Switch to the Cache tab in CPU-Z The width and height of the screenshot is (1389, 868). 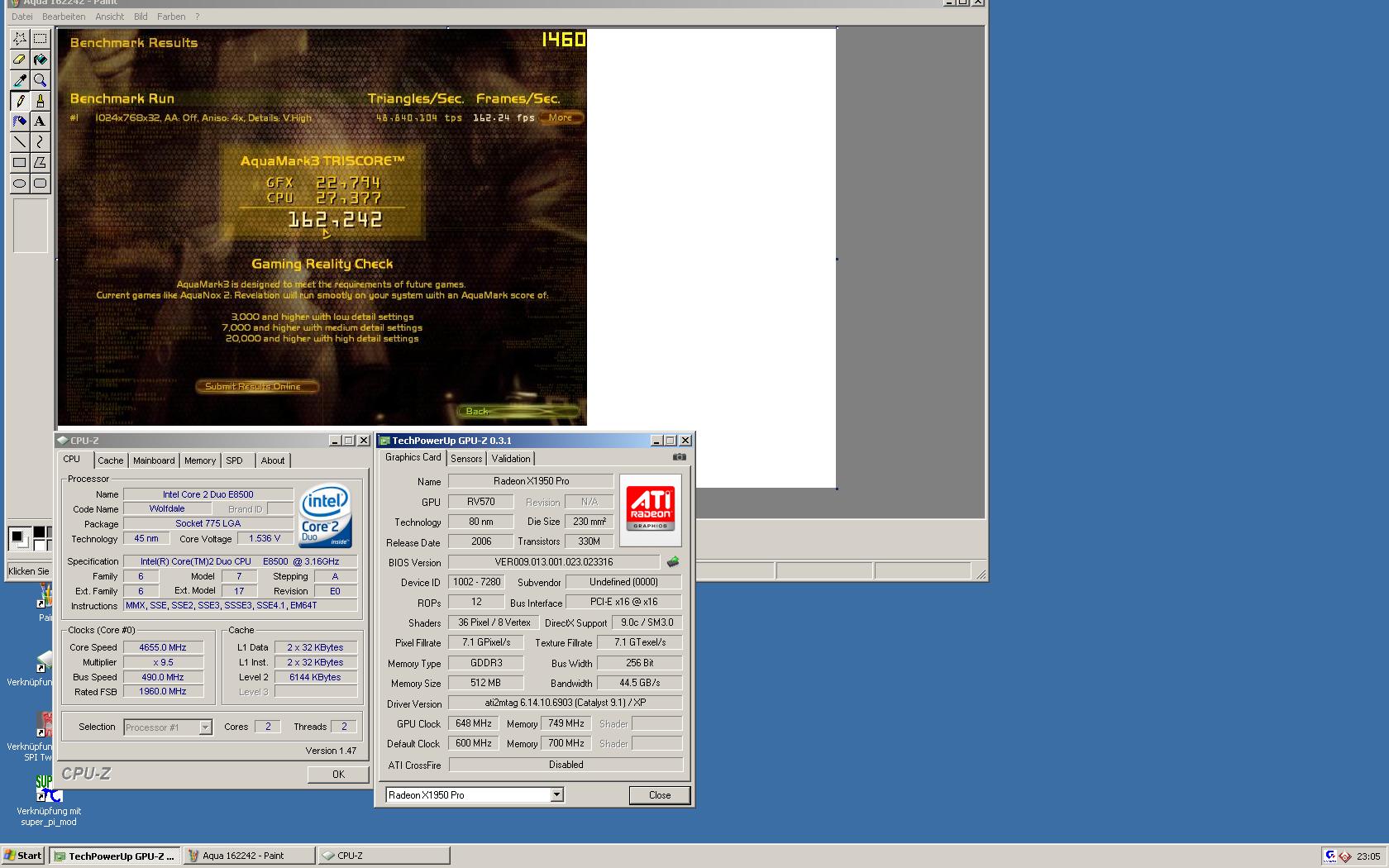pos(110,460)
